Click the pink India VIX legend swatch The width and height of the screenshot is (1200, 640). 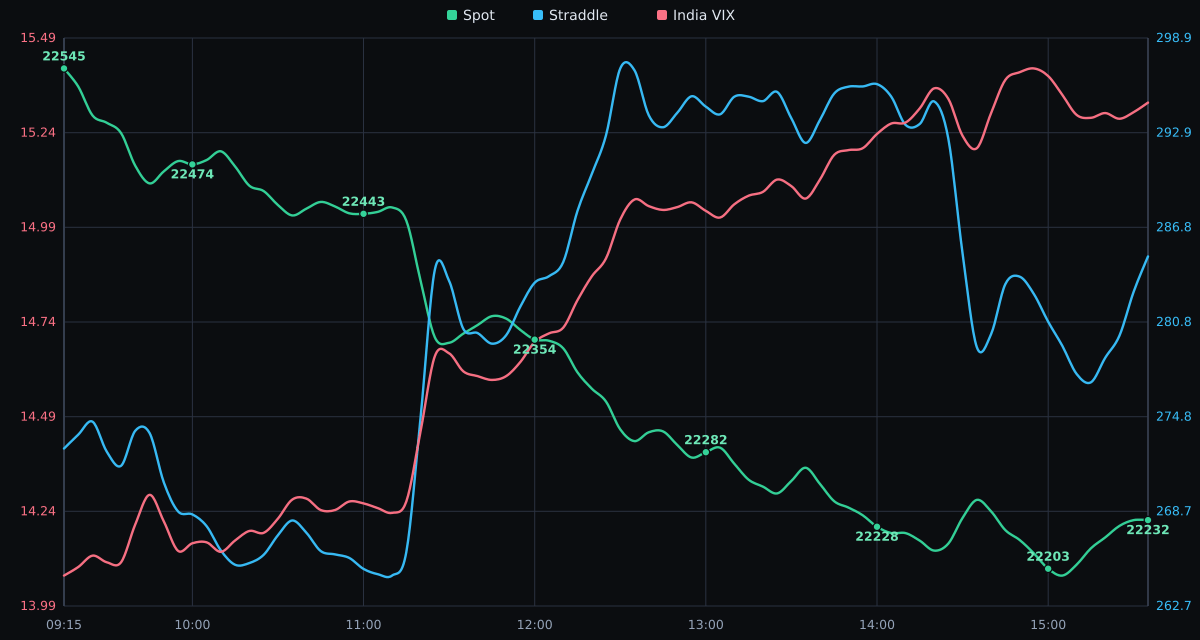click(662, 15)
